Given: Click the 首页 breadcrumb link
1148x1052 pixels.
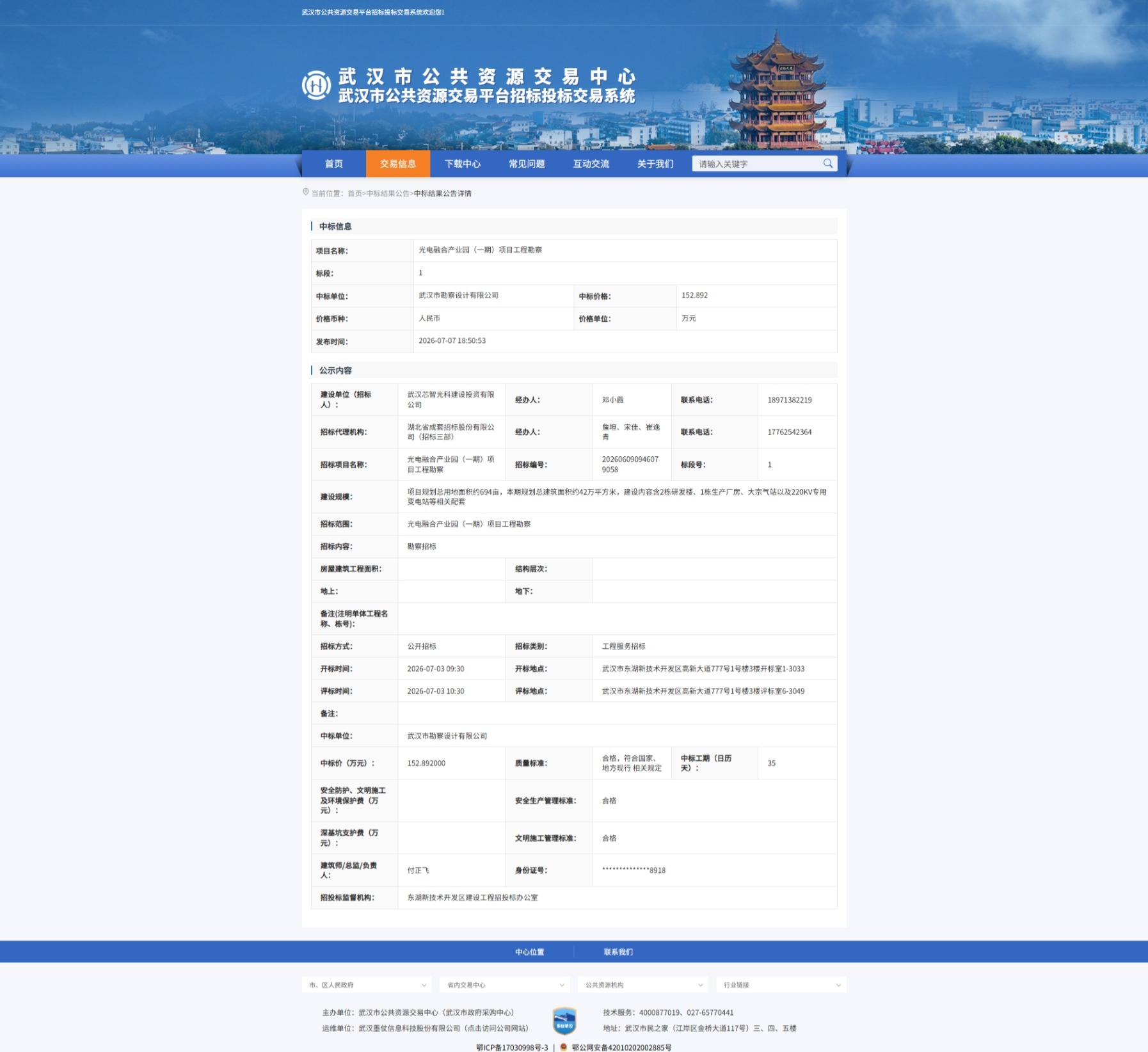Looking at the screenshot, I should pos(355,193).
